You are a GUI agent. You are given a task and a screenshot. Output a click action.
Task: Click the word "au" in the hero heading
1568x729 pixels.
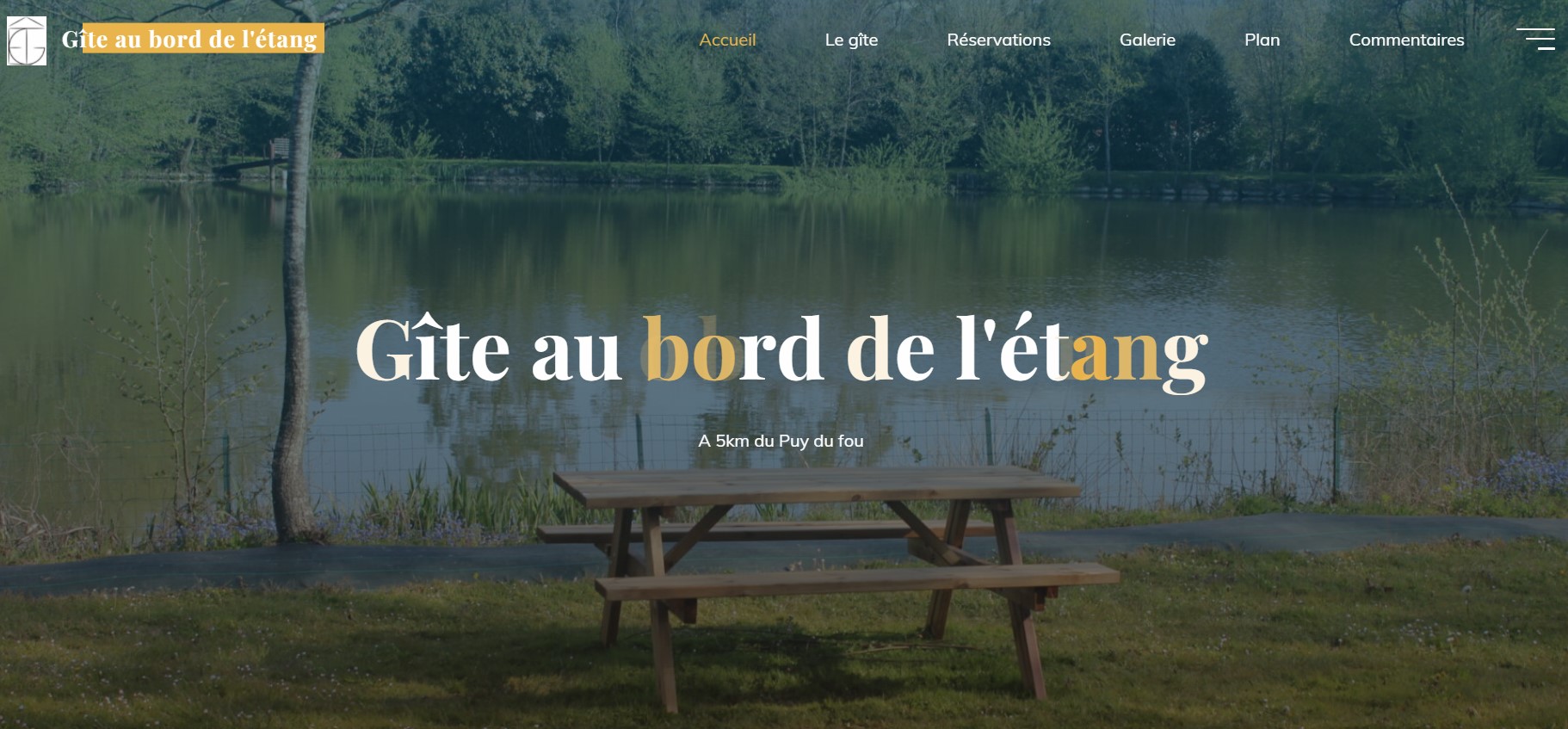tap(576, 351)
